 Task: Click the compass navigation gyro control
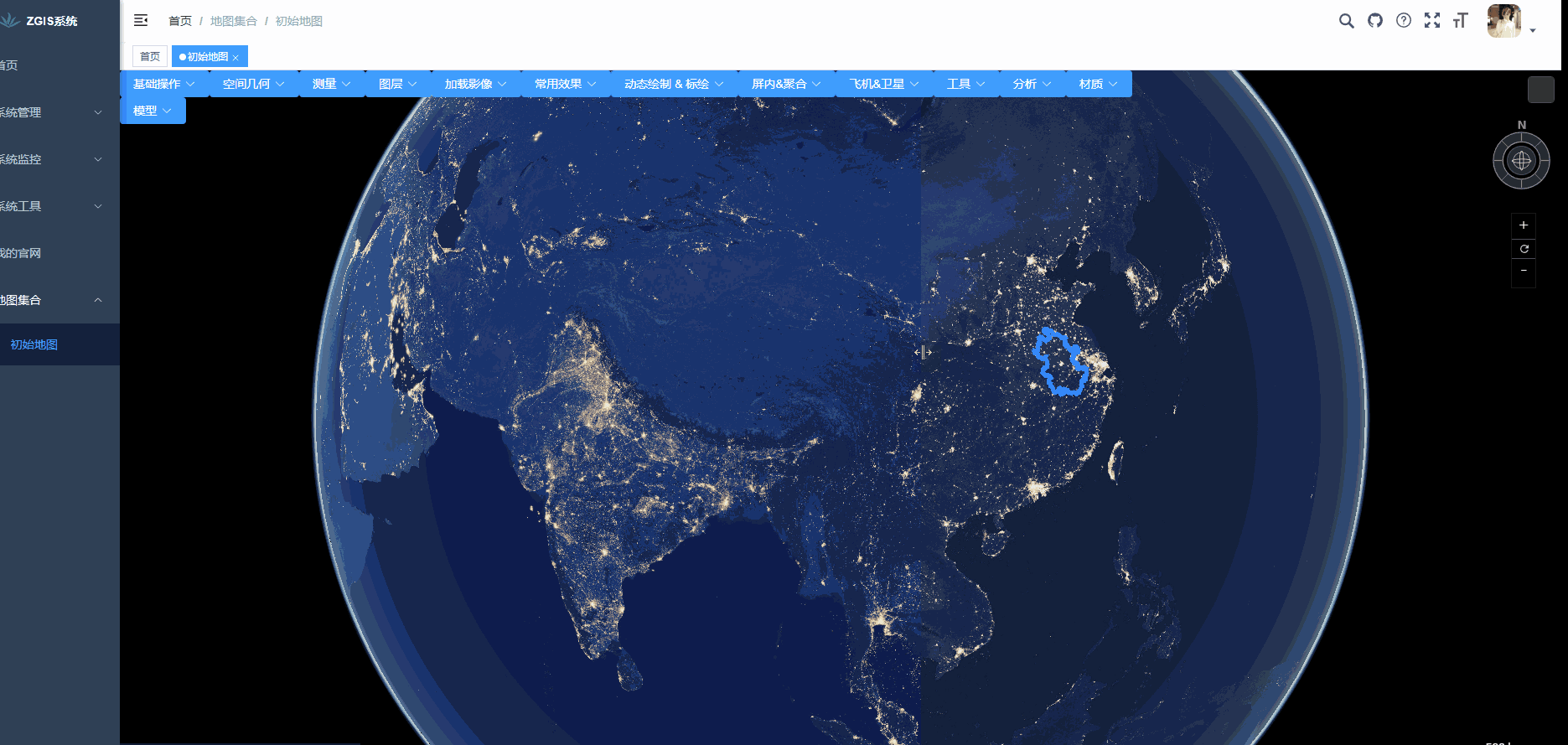pyautogui.click(x=1521, y=160)
